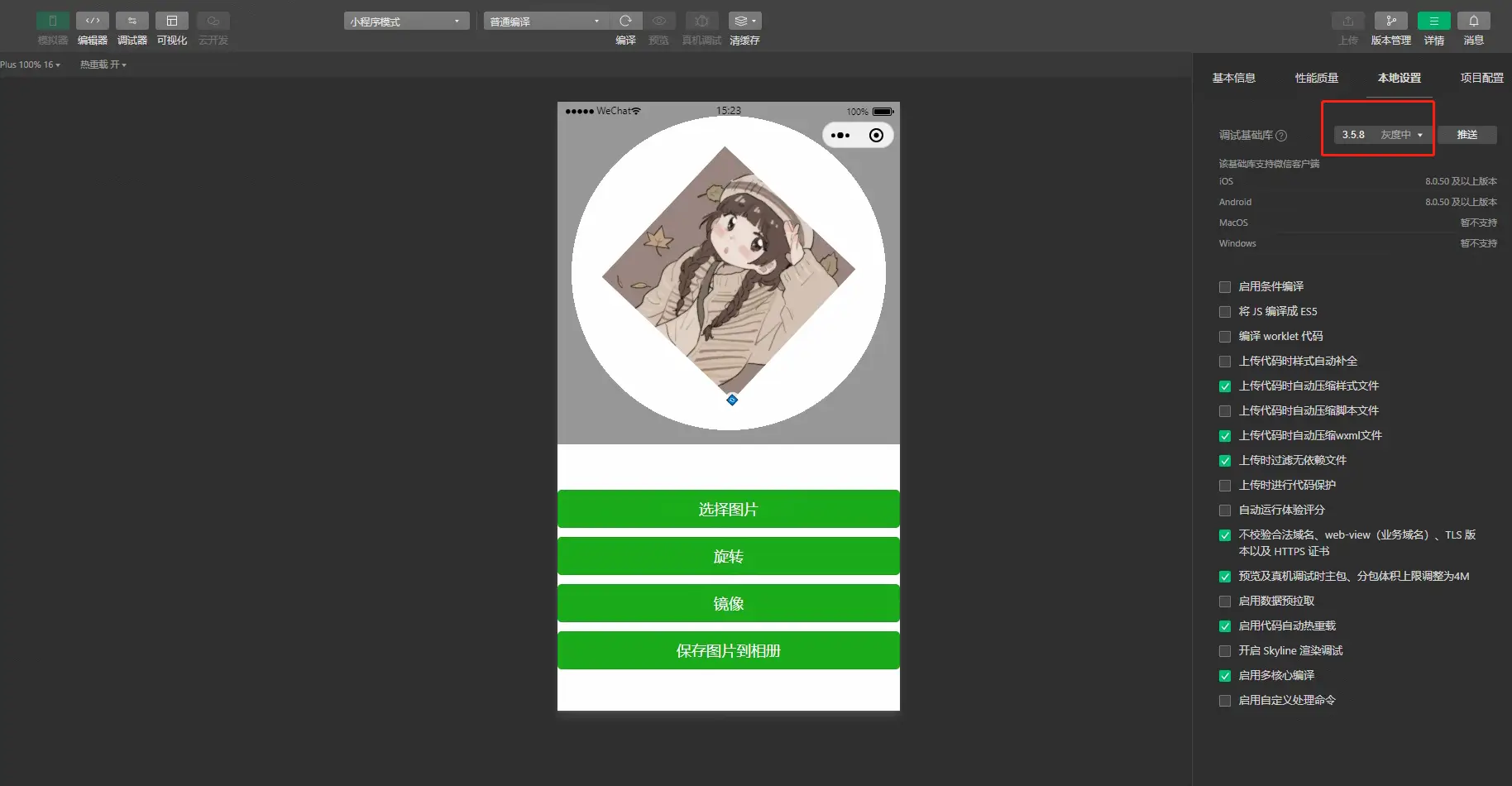Screen dimensions: 1512x786
Task: Switch to the 本地设置 tab
Action: point(1400,78)
